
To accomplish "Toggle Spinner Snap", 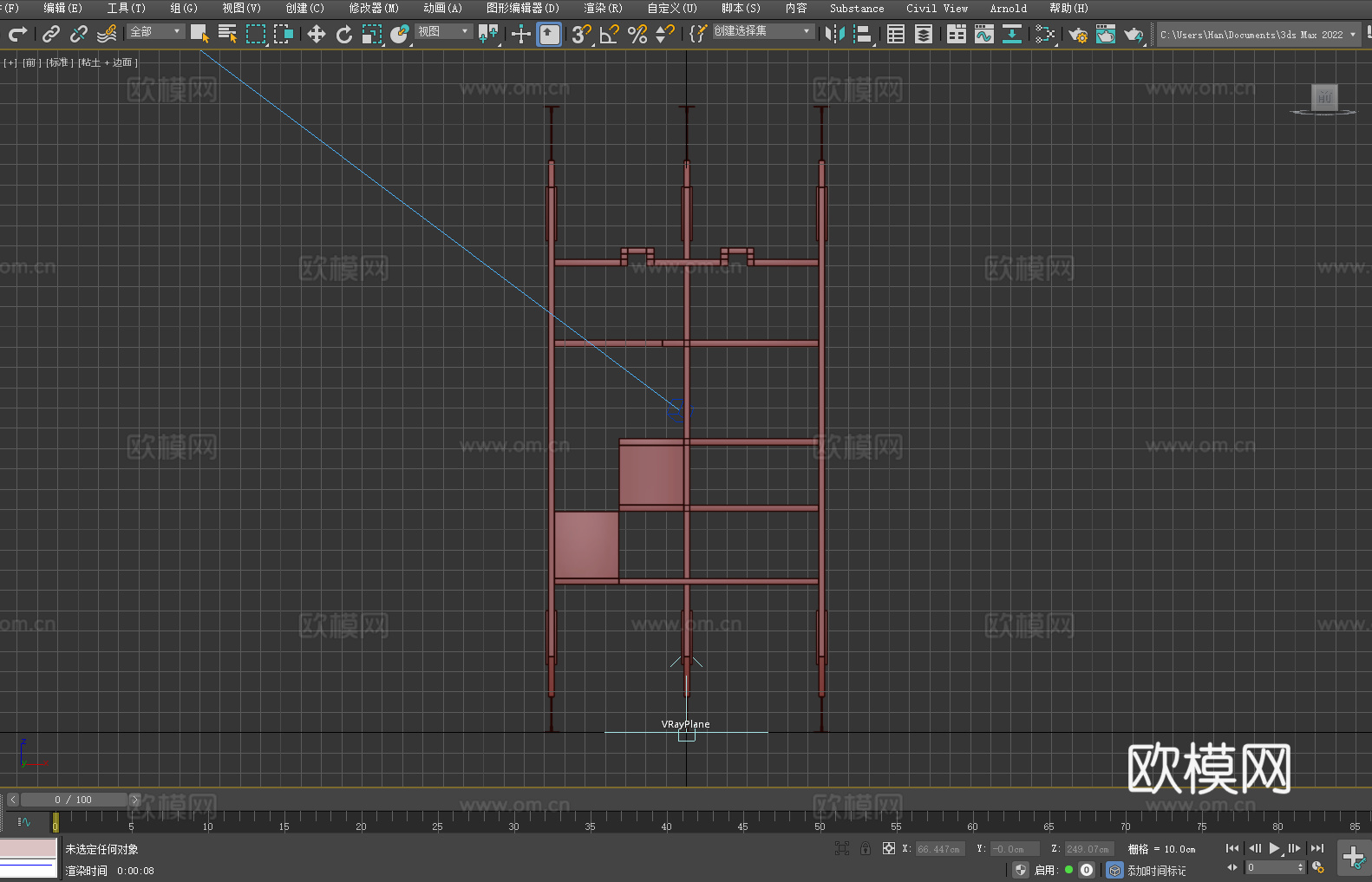I will (664, 34).
